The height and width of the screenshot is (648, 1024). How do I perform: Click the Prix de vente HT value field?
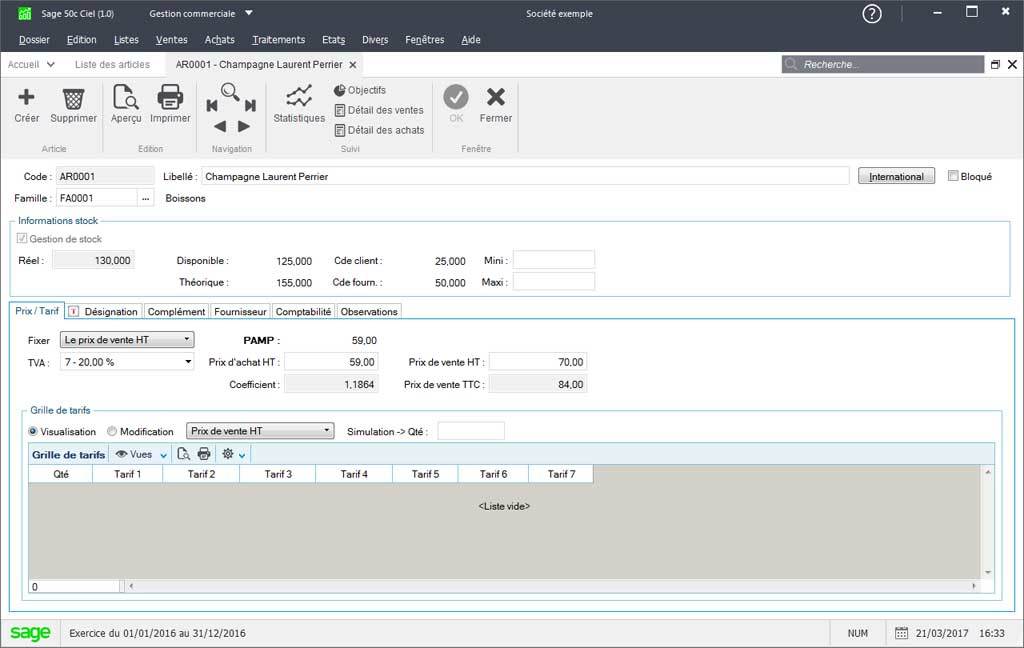537,362
